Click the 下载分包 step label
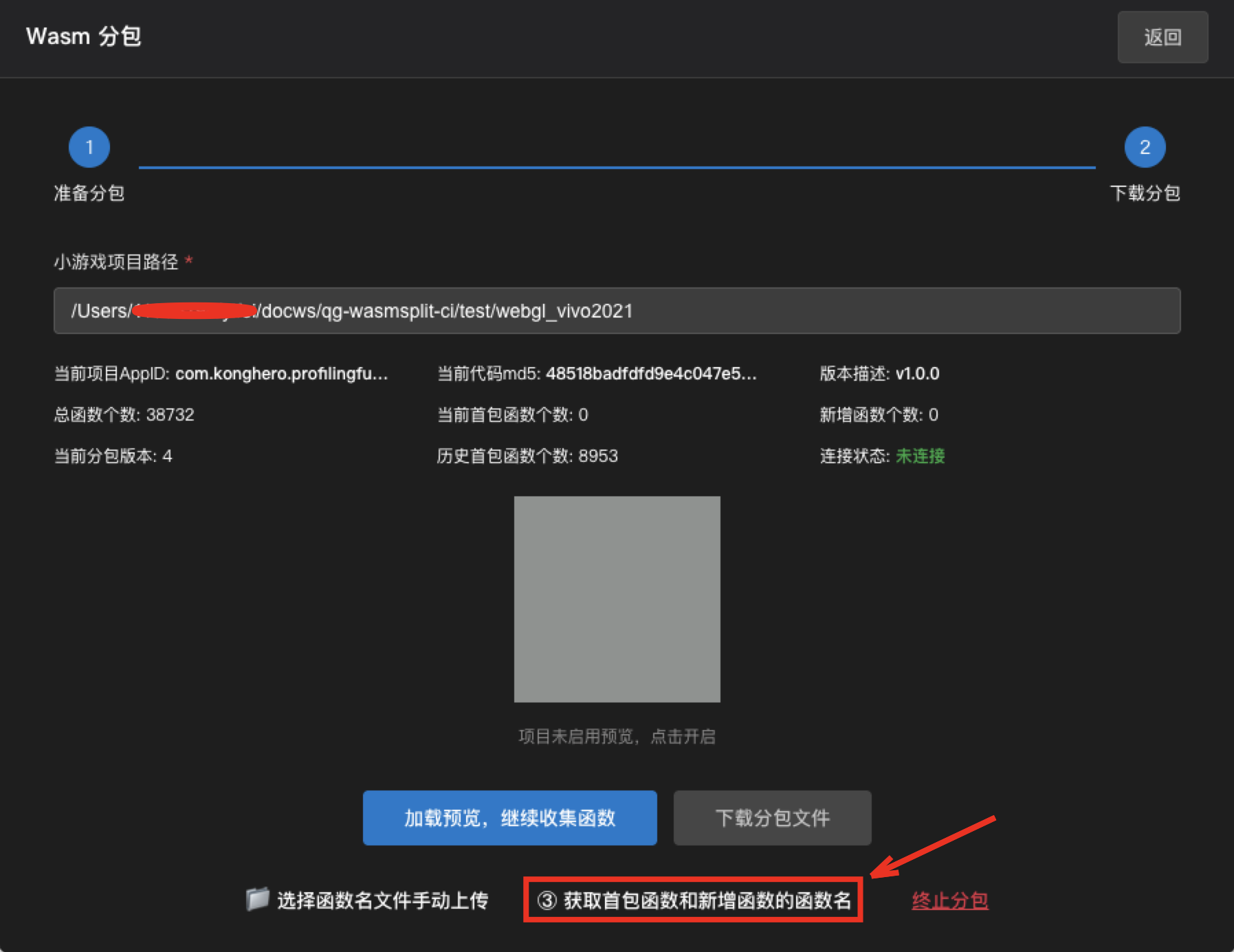Viewport: 1234px width, 952px height. tap(1145, 193)
